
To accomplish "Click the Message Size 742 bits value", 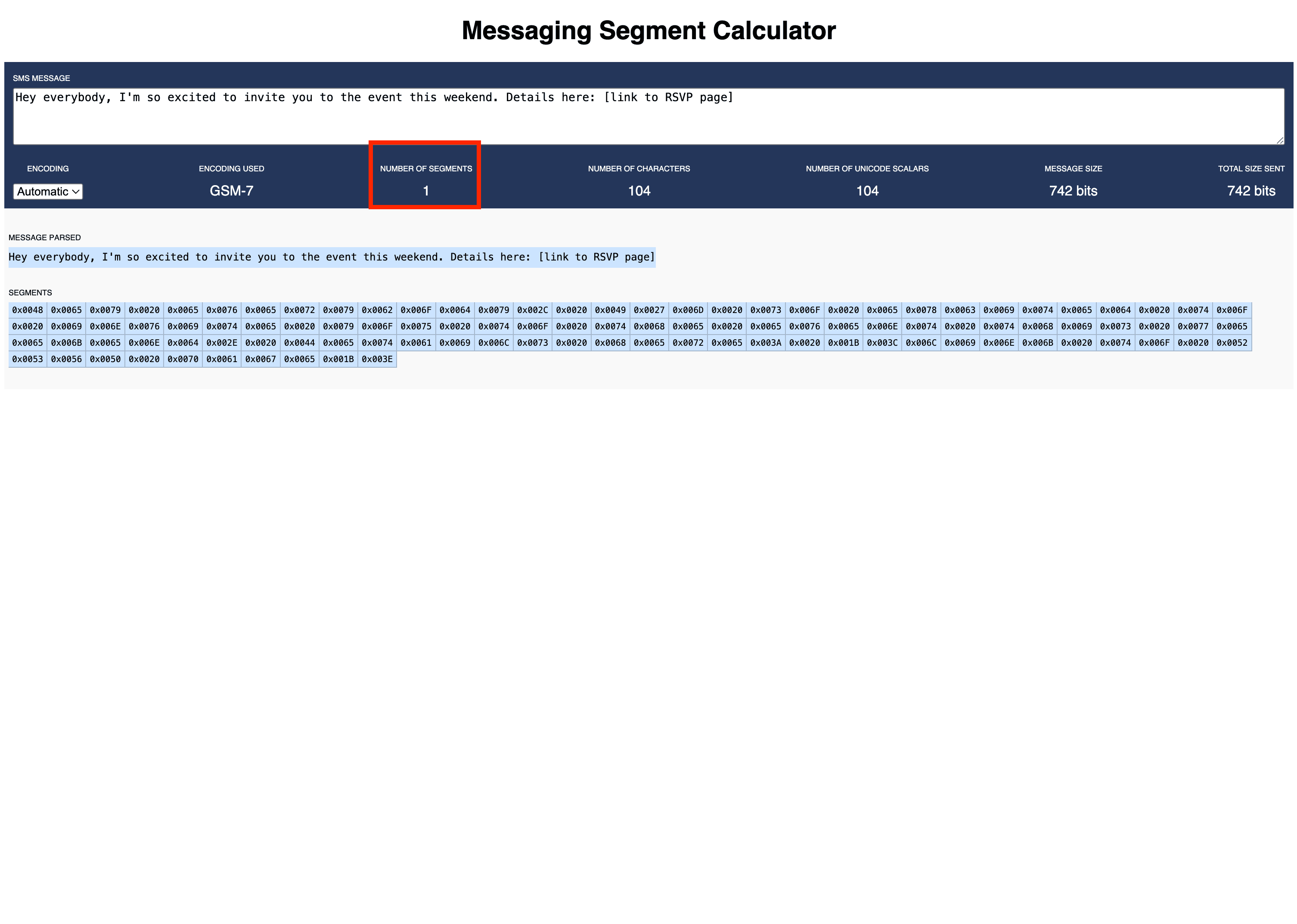I will click(1072, 191).
